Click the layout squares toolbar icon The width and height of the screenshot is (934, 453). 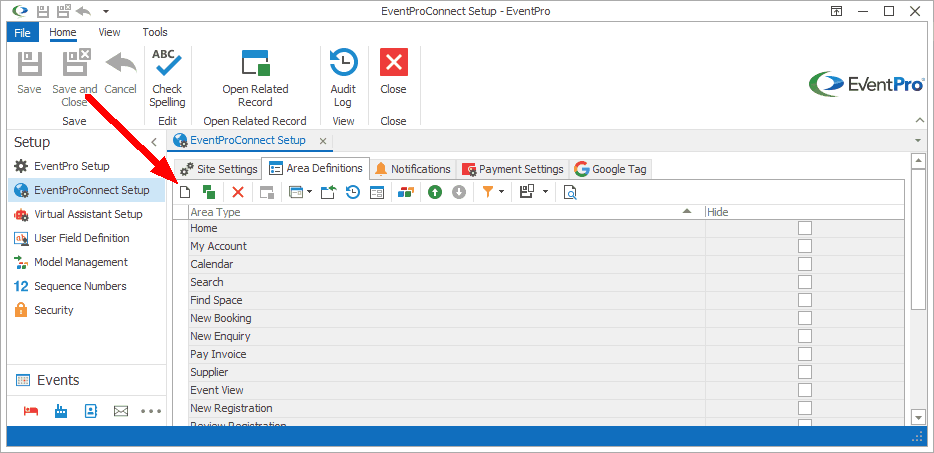(527, 192)
